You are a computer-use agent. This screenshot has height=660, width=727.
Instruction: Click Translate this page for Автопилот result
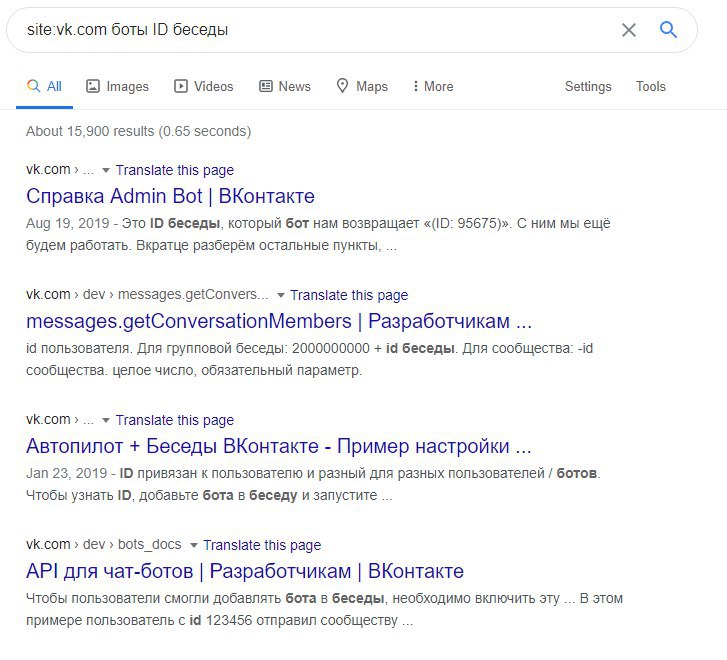[x=175, y=420]
